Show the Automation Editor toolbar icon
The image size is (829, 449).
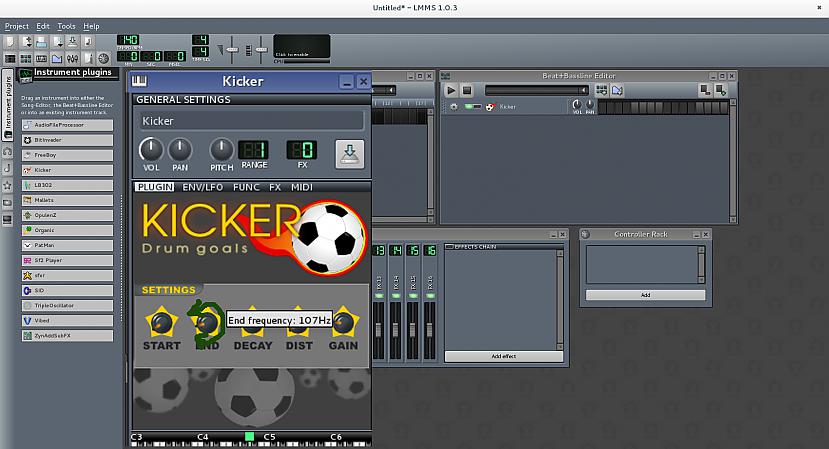57,58
